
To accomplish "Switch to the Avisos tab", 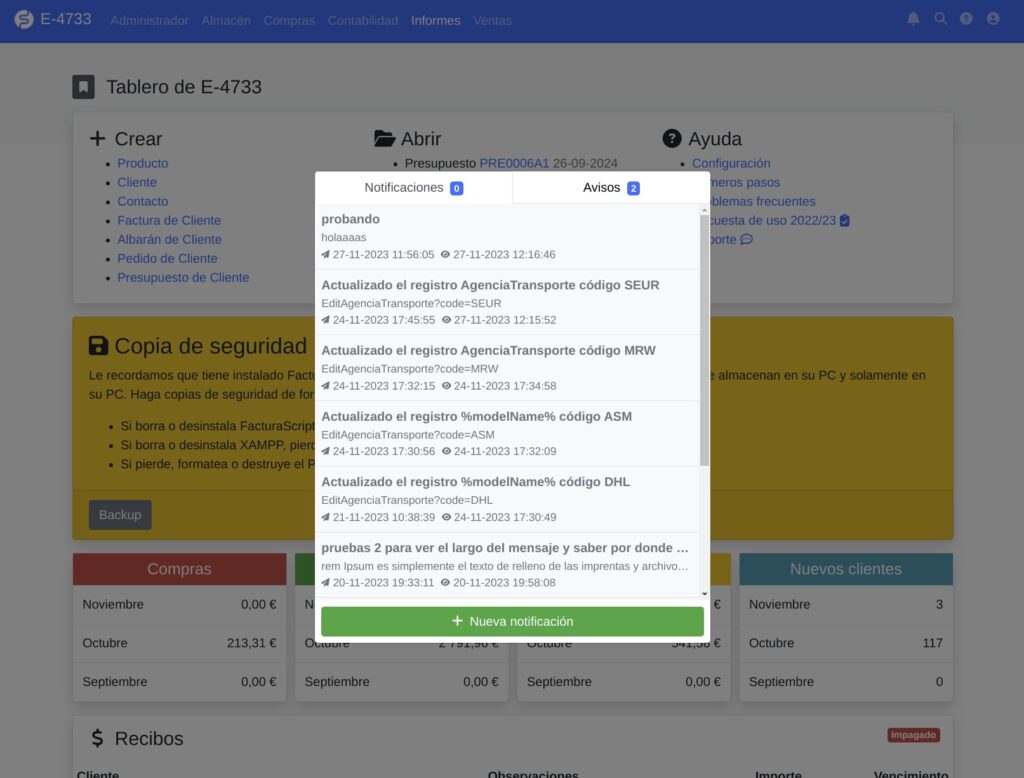I will [611, 188].
